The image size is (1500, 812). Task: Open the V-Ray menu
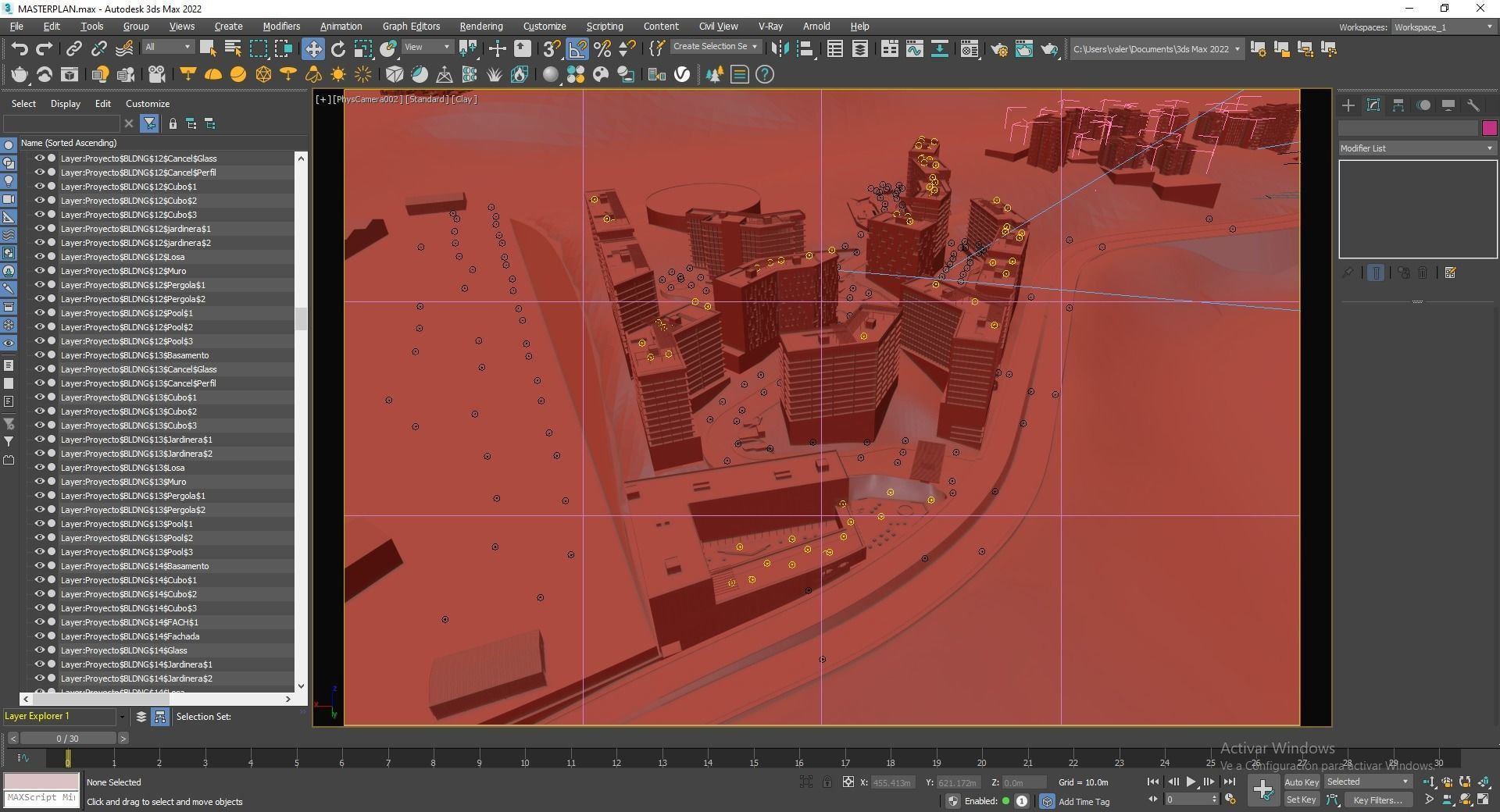click(x=770, y=26)
